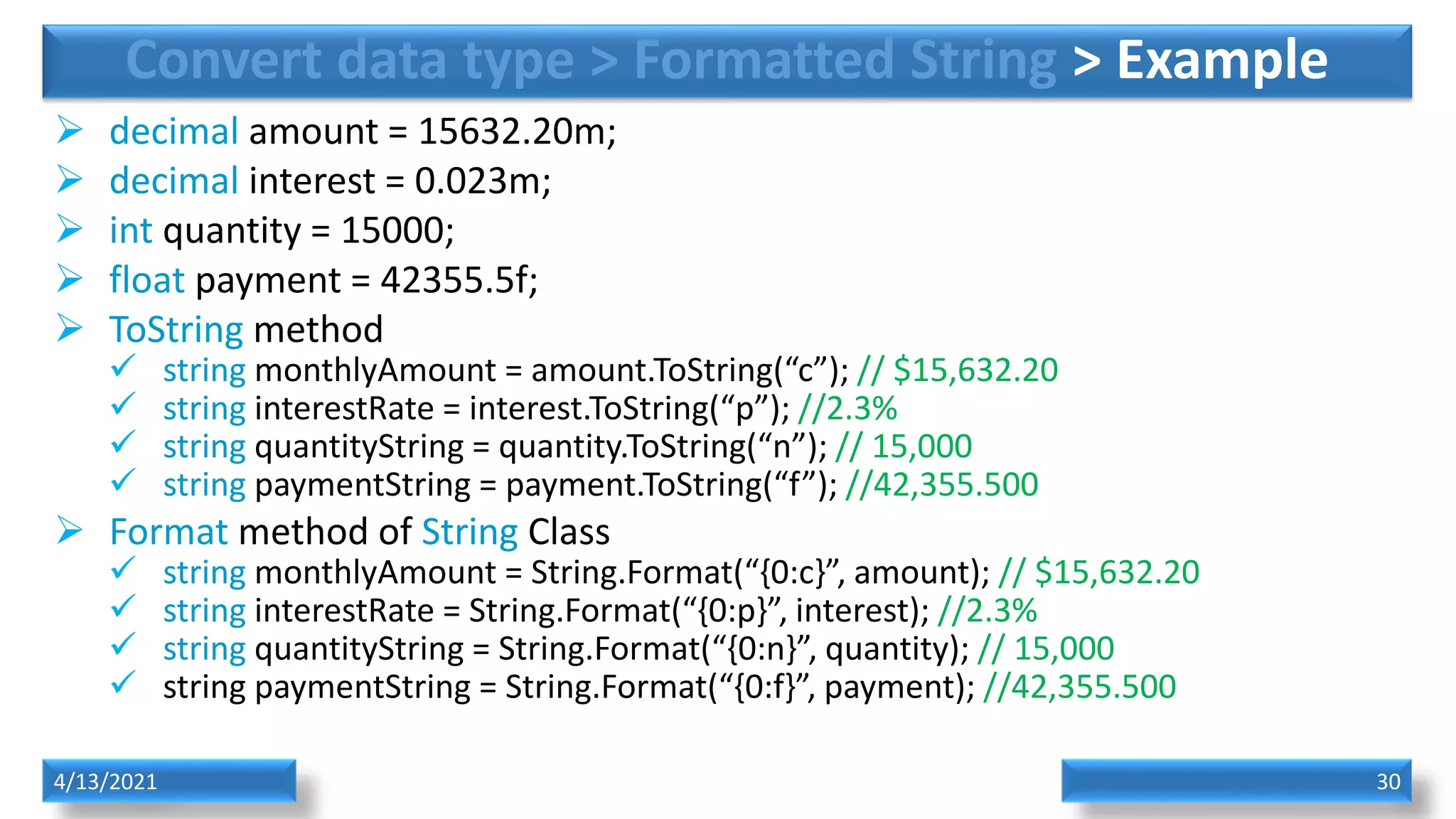Viewport: 1456px width, 819px height.
Task: Click the slide number '30'
Action: click(1388, 781)
